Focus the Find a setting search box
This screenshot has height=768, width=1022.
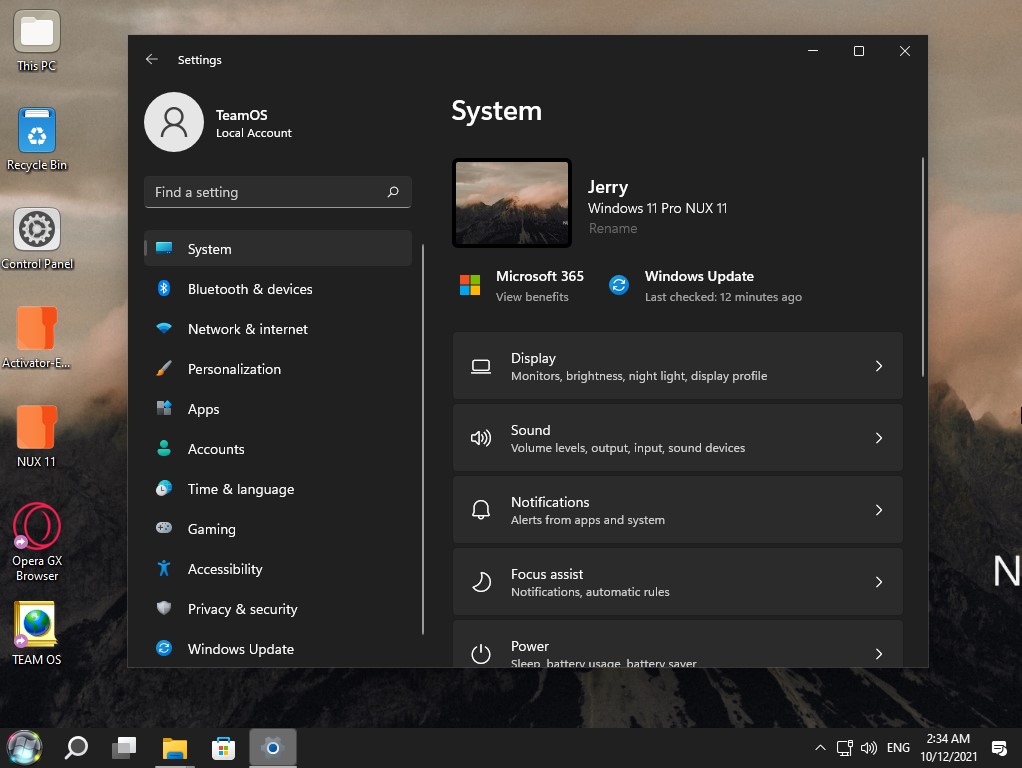(278, 192)
